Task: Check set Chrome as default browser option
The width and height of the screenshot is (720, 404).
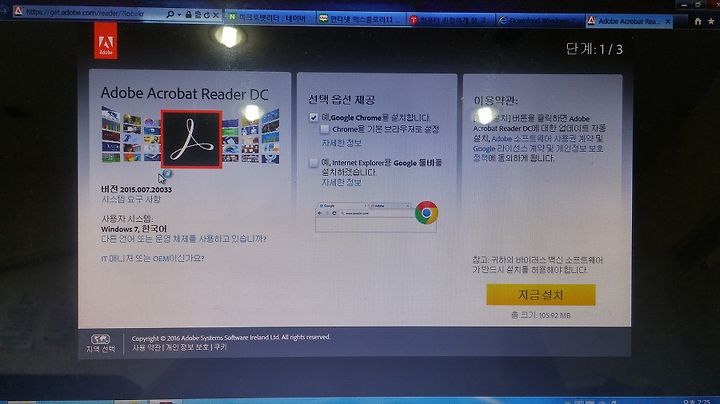Action: (x=325, y=129)
